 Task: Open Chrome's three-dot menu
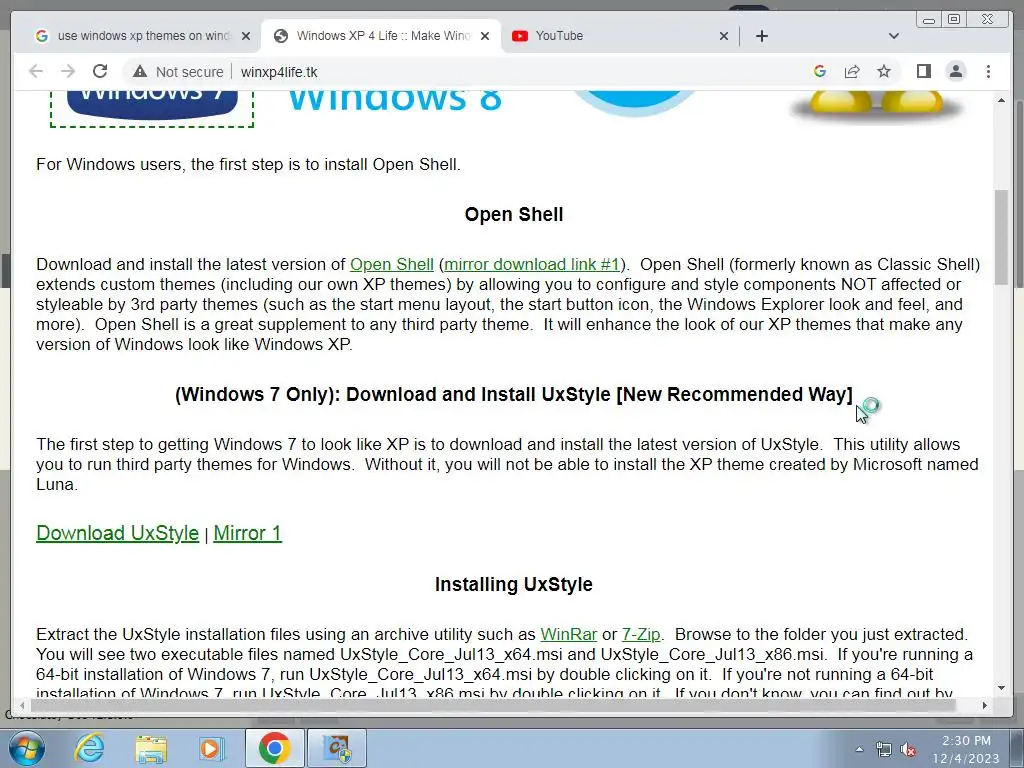[988, 71]
